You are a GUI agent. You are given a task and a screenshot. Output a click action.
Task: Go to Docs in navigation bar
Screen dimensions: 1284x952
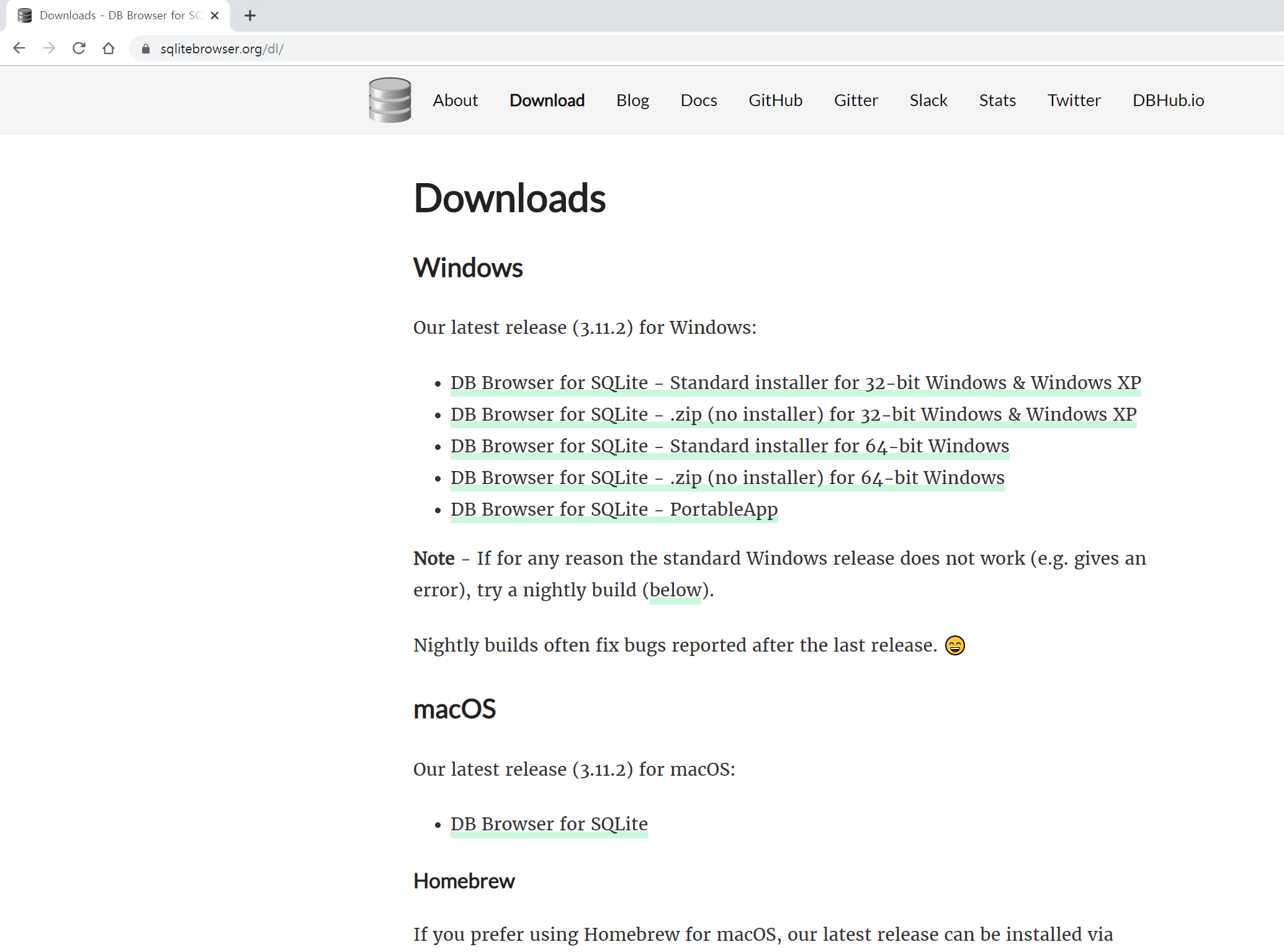coord(699,100)
